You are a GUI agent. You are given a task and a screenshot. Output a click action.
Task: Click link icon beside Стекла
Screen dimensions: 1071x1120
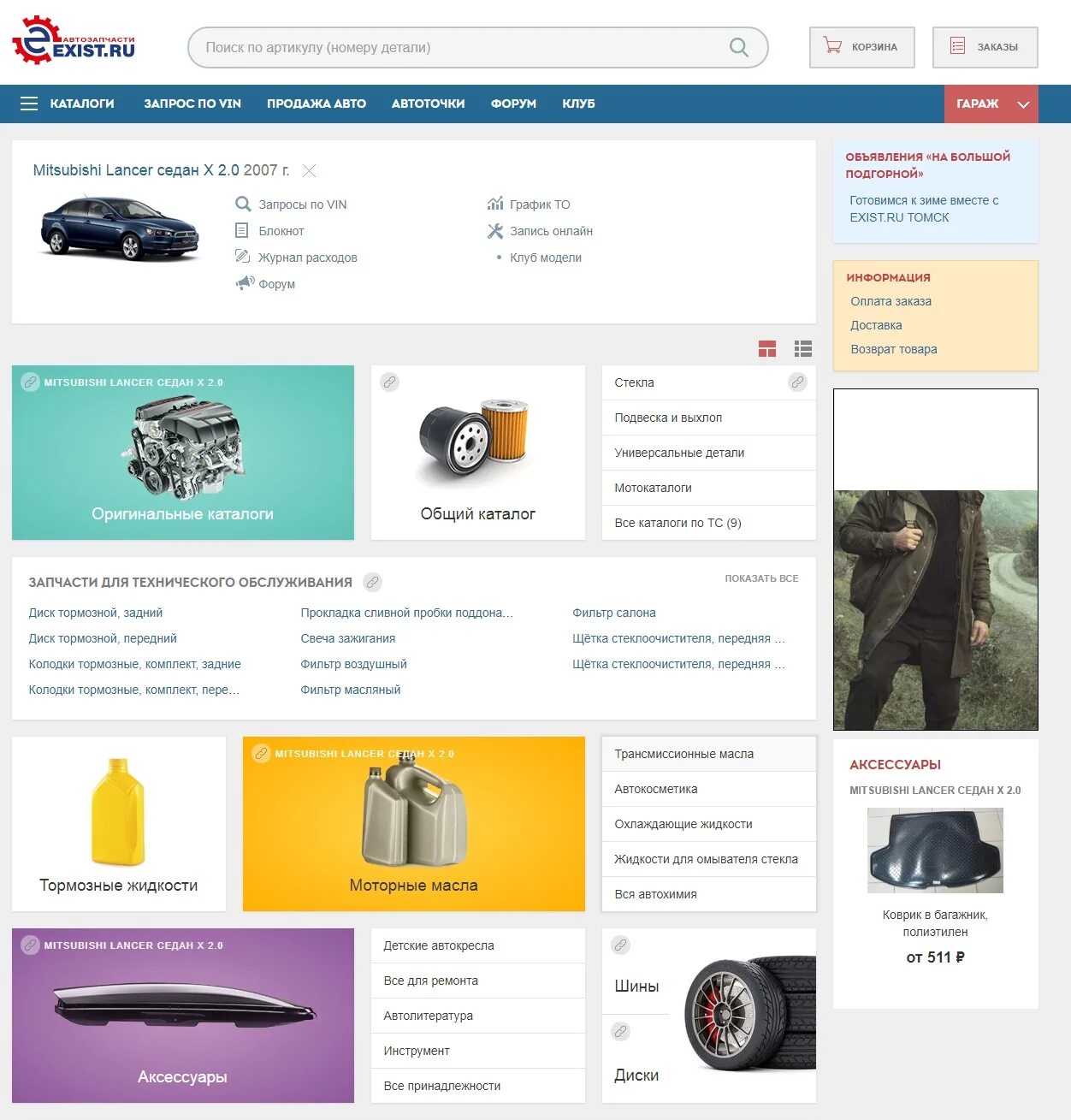coord(797,382)
